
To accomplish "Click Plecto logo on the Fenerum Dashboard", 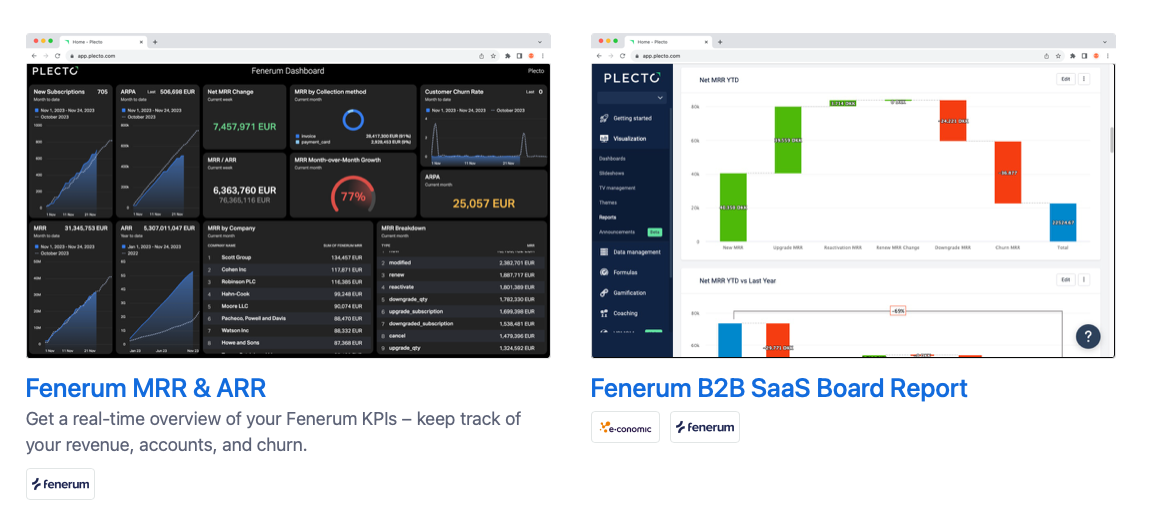I will pos(55,71).
